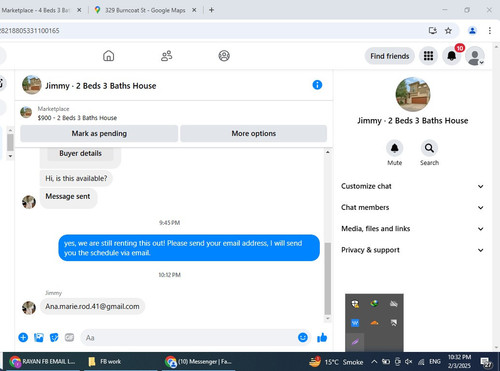Open Chrome three-dot menu

490,31
